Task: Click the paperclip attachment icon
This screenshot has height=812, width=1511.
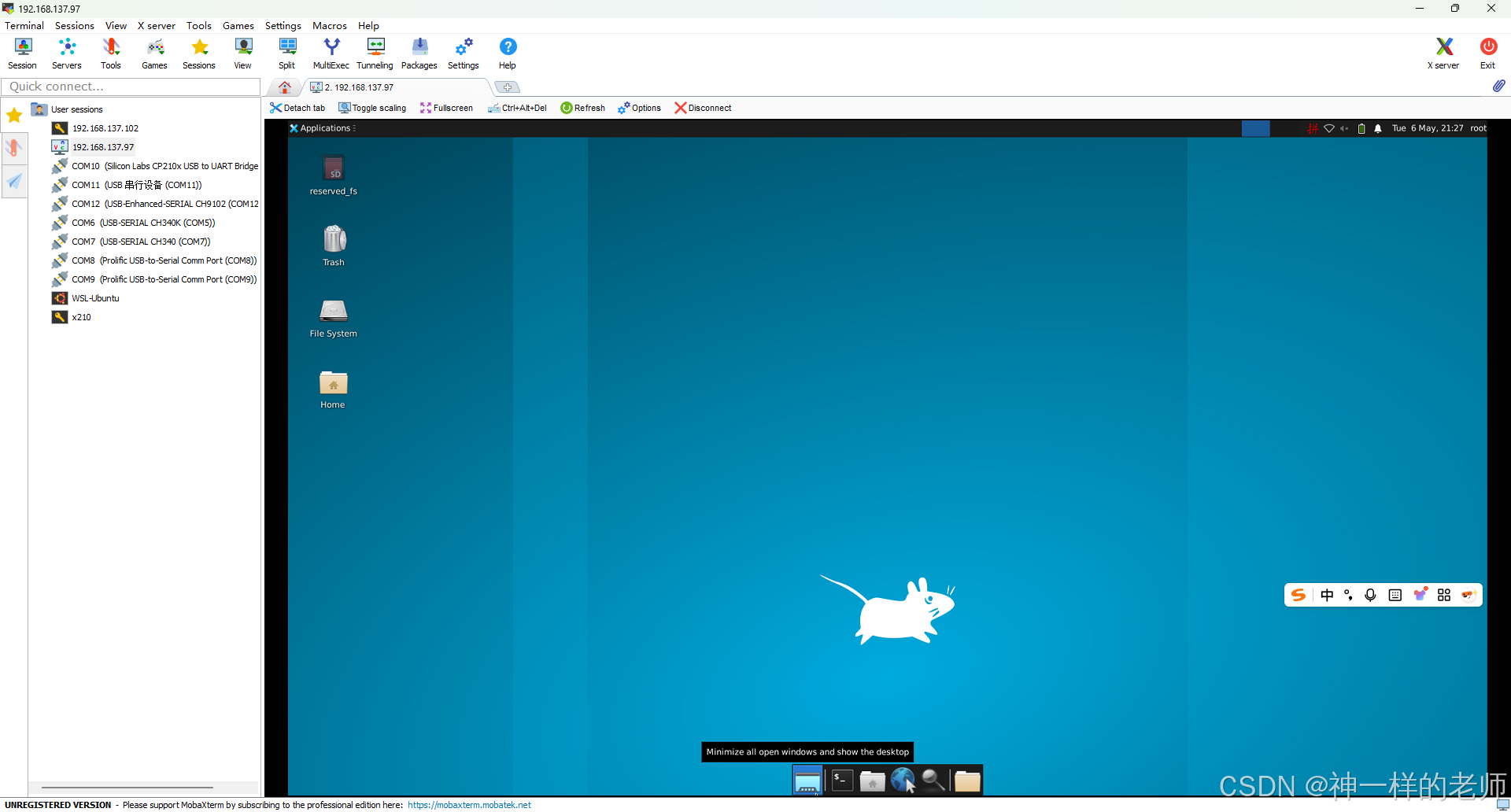Action: pyautogui.click(x=1498, y=86)
